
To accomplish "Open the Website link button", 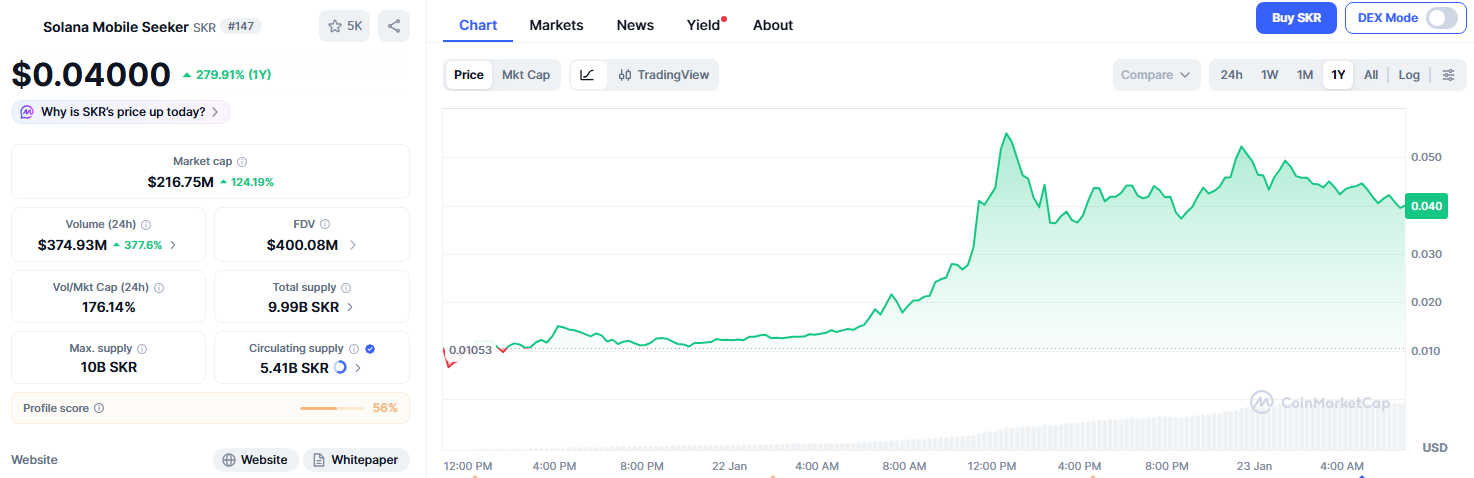I will (x=256, y=460).
